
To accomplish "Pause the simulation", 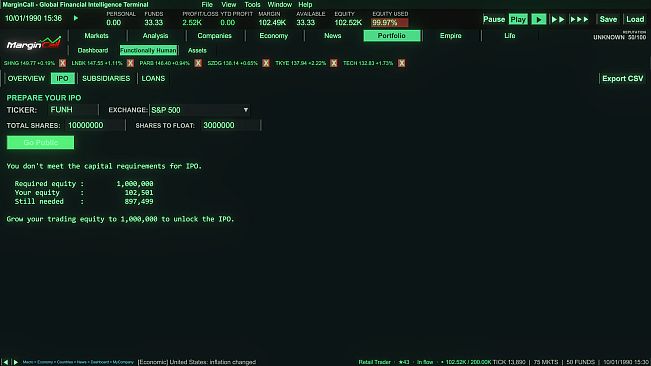I will (x=494, y=19).
